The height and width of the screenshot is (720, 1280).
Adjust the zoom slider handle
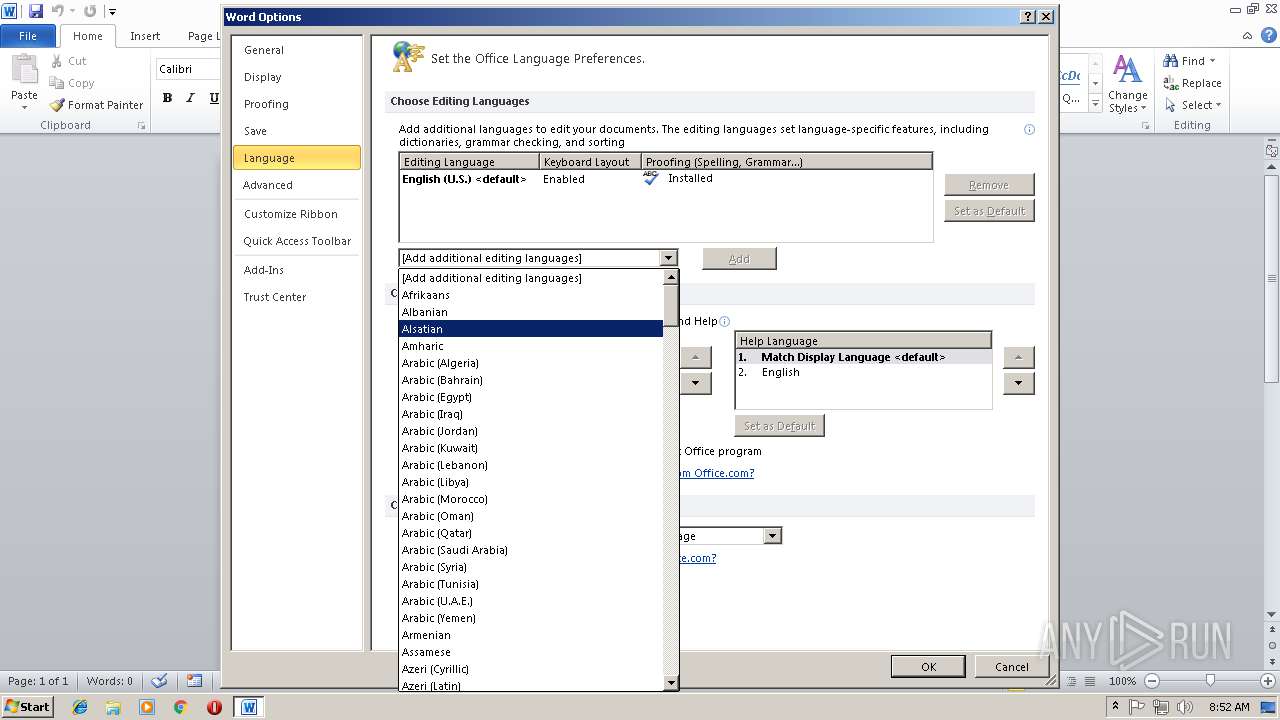coord(1210,681)
